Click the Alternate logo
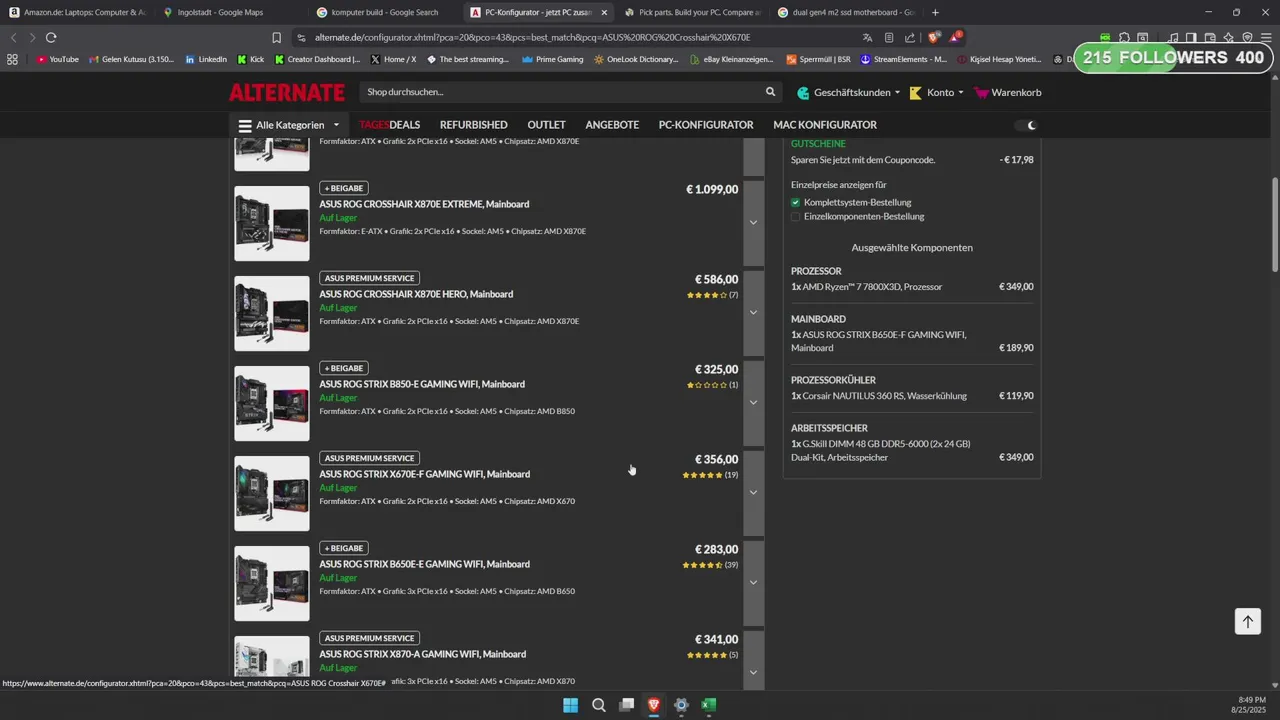 [287, 92]
